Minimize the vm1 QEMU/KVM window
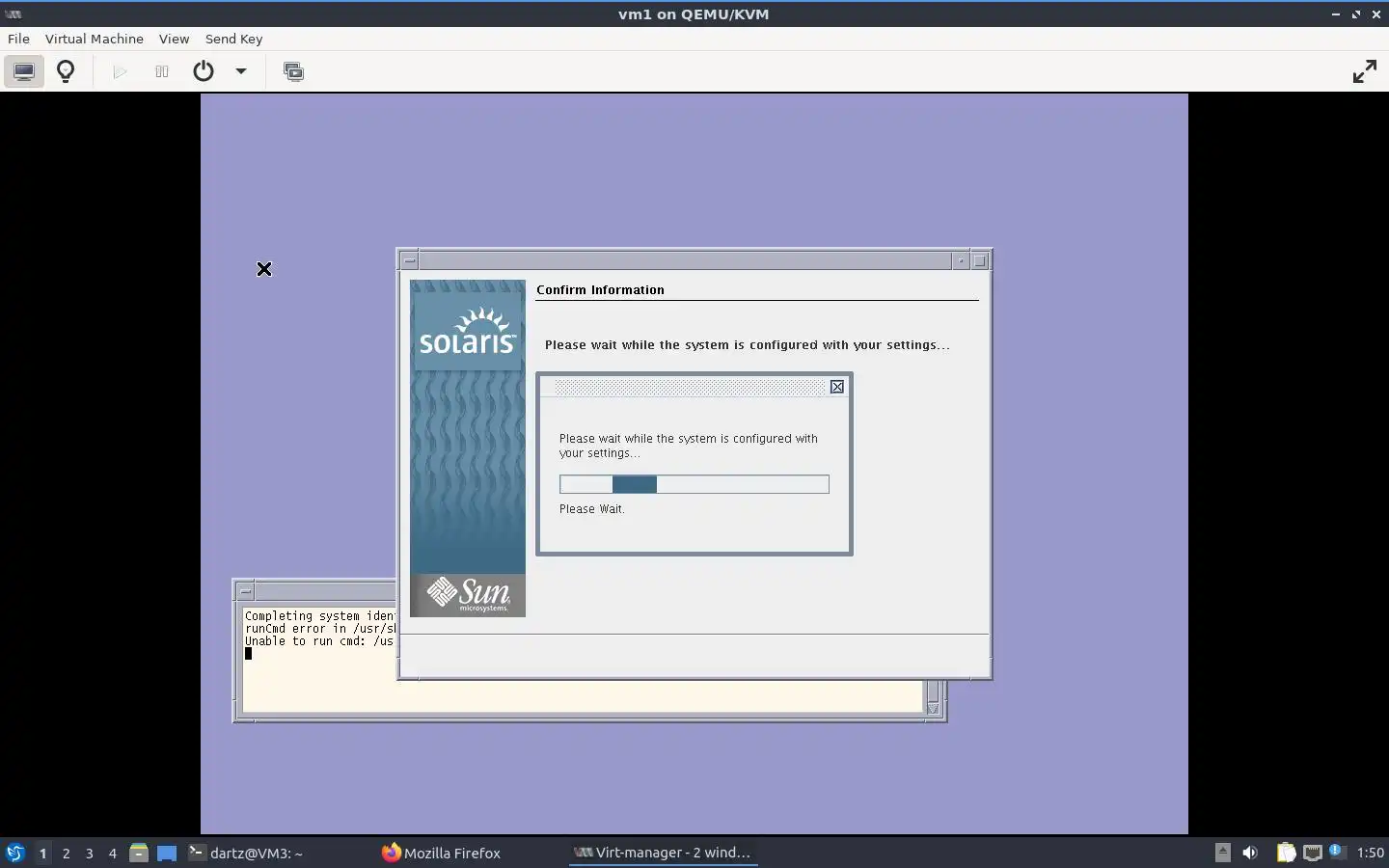This screenshot has width=1389, height=868. tap(1336, 14)
